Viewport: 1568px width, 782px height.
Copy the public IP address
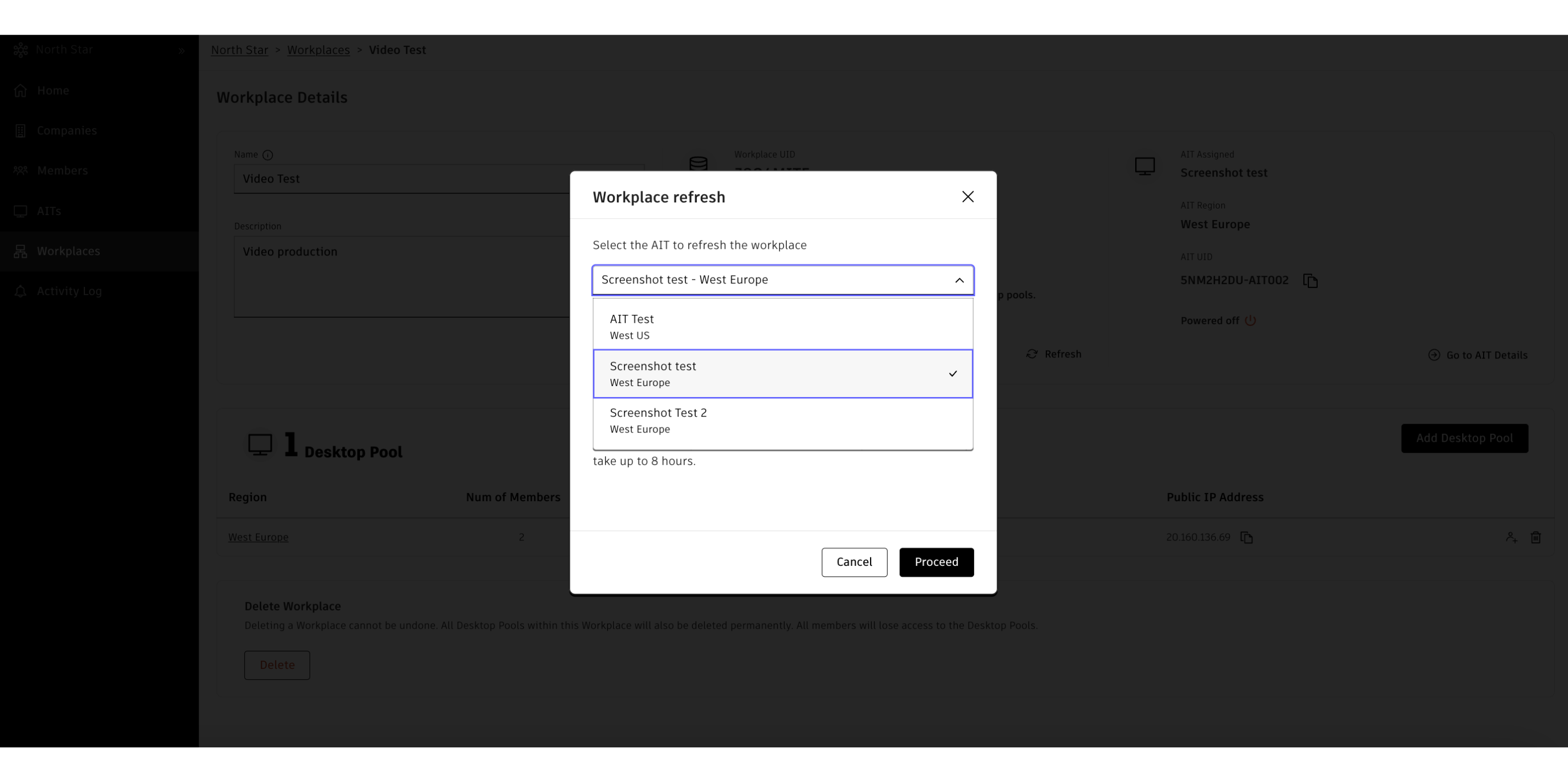(1246, 538)
